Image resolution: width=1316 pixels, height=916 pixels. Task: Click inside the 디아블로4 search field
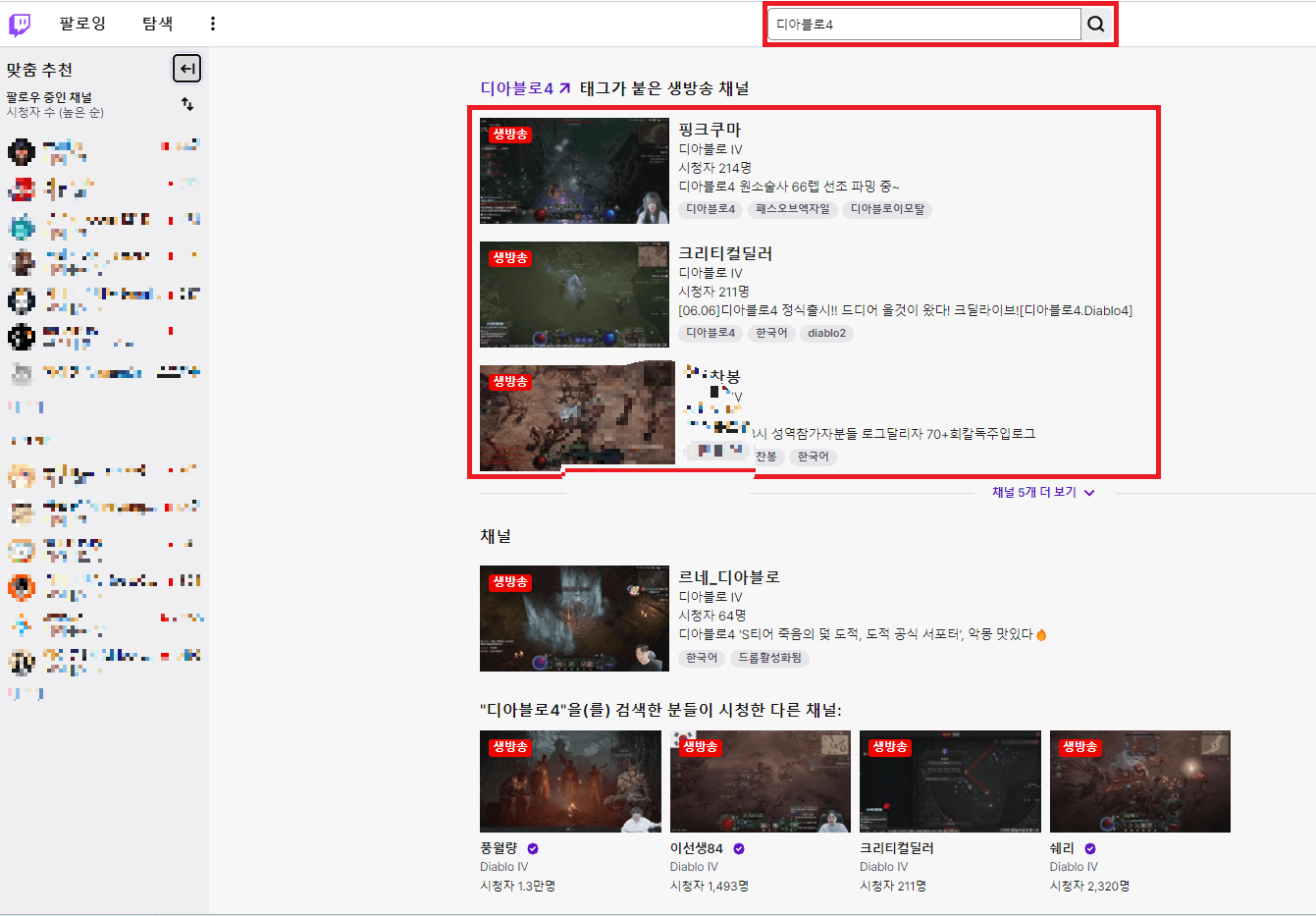coord(922,23)
